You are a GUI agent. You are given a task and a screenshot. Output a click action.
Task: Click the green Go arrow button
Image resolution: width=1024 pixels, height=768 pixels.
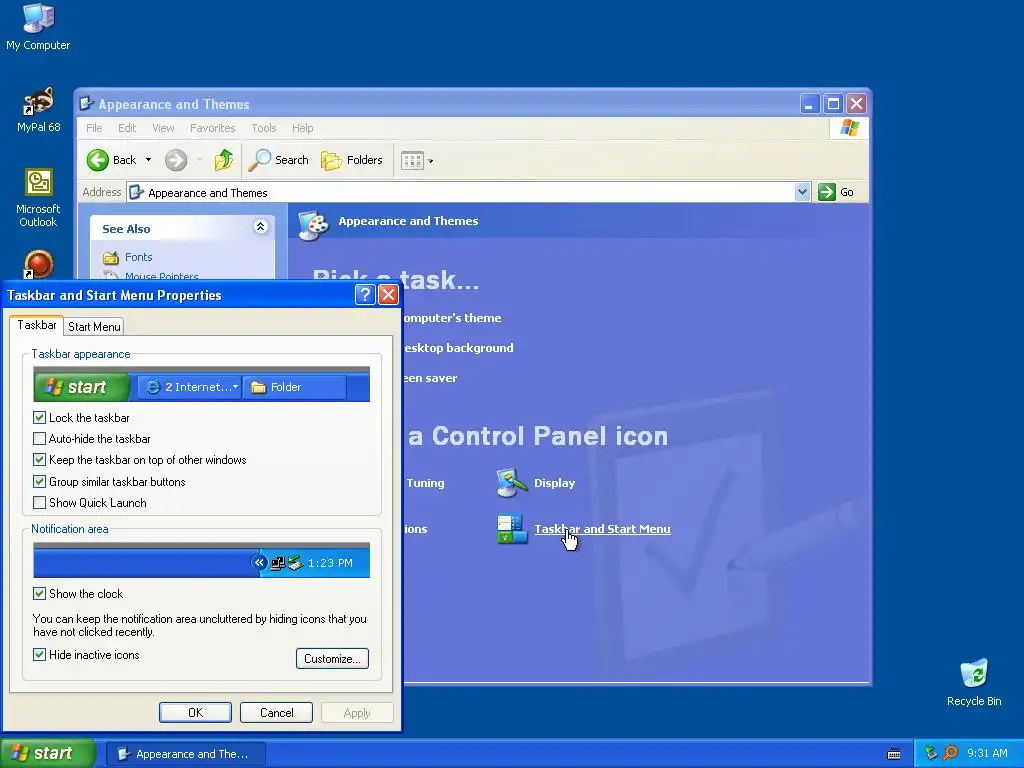tap(827, 192)
